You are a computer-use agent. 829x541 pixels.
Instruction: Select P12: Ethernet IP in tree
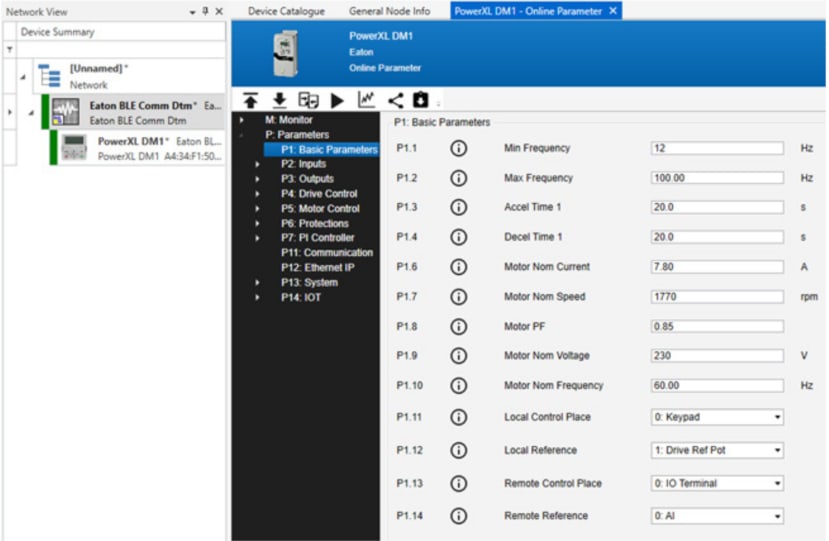318,268
